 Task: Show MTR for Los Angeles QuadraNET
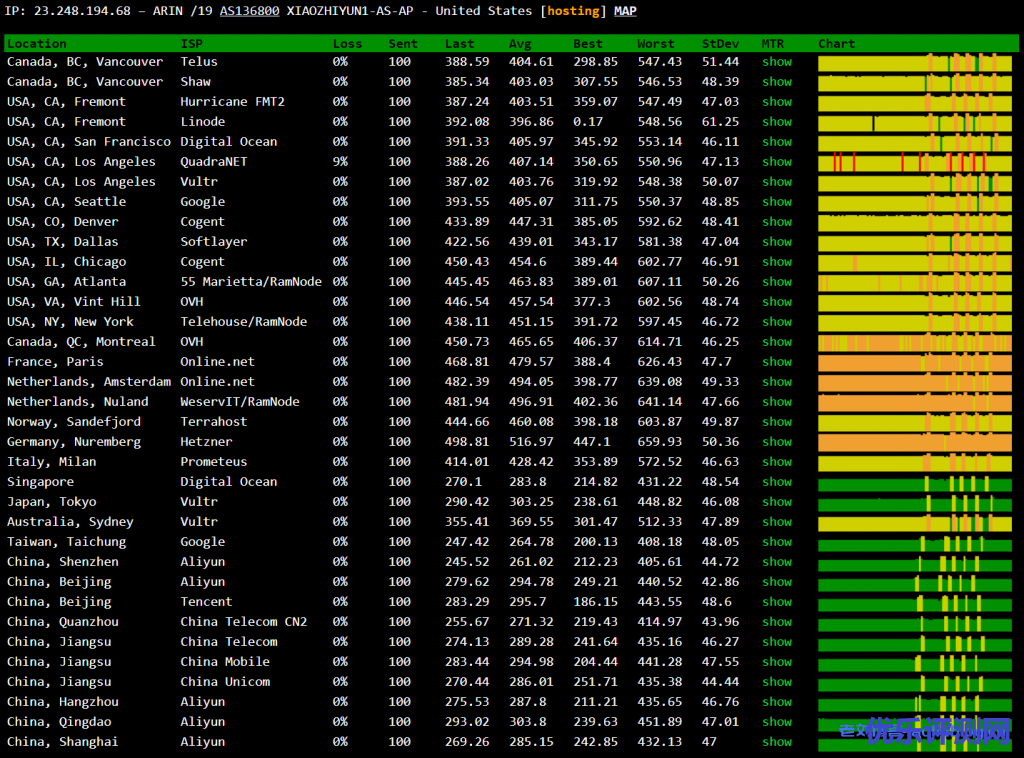(x=776, y=162)
